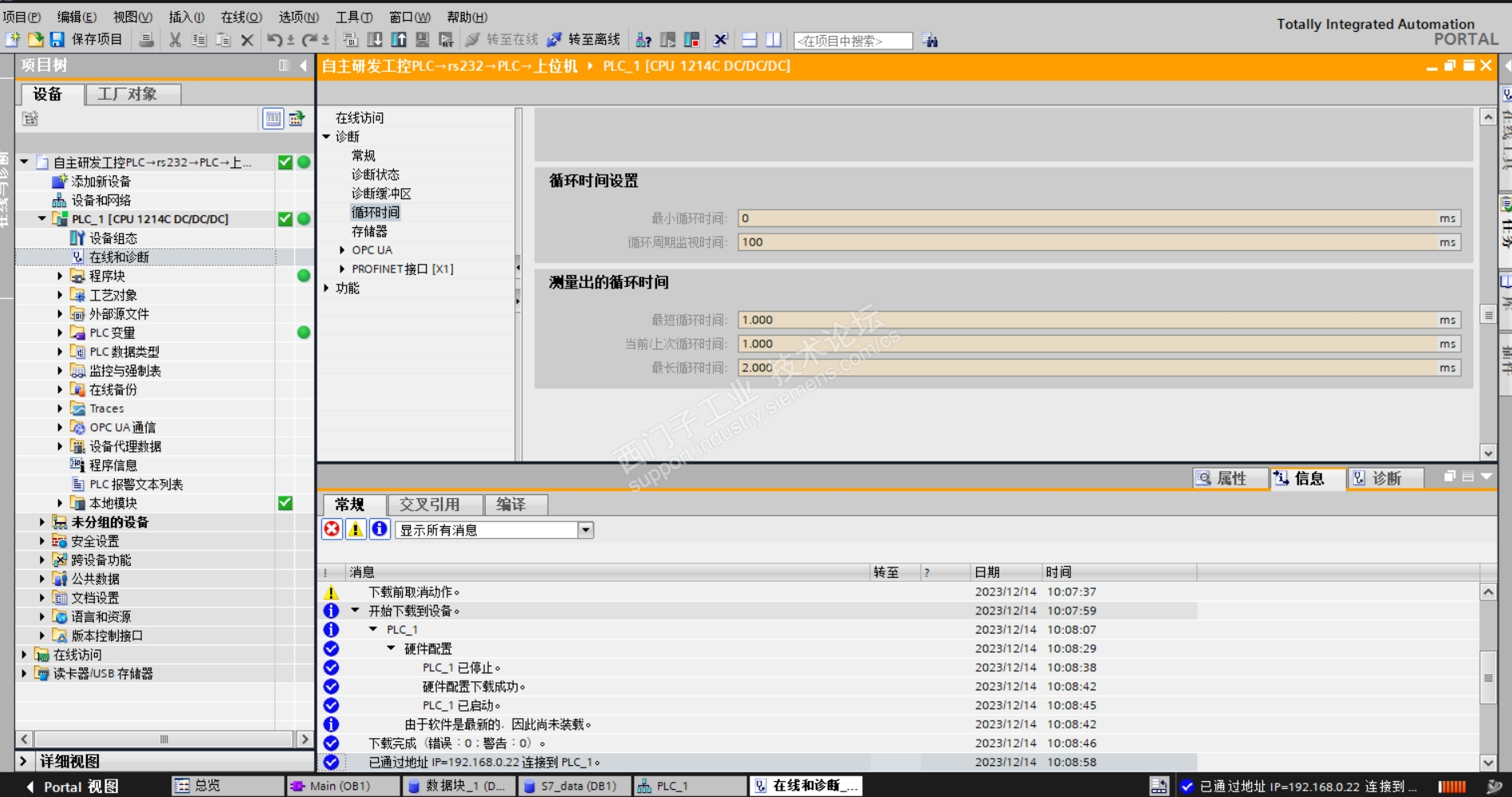Click the 保存项目 button
The width and height of the screenshot is (1512, 797).
click(x=86, y=39)
